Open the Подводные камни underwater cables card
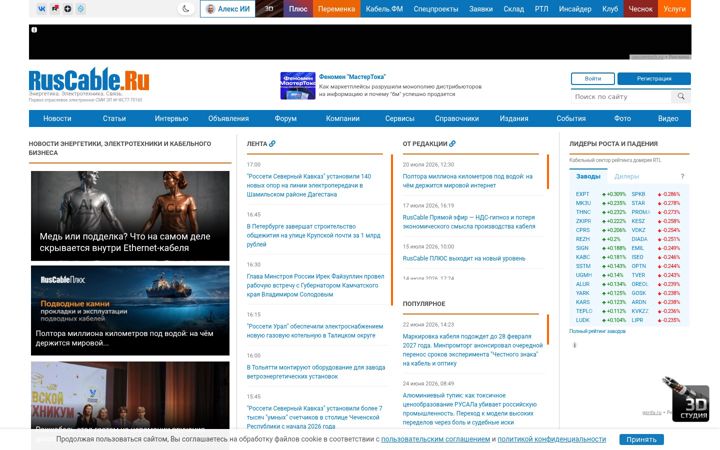The width and height of the screenshot is (720, 450). [x=130, y=310]
